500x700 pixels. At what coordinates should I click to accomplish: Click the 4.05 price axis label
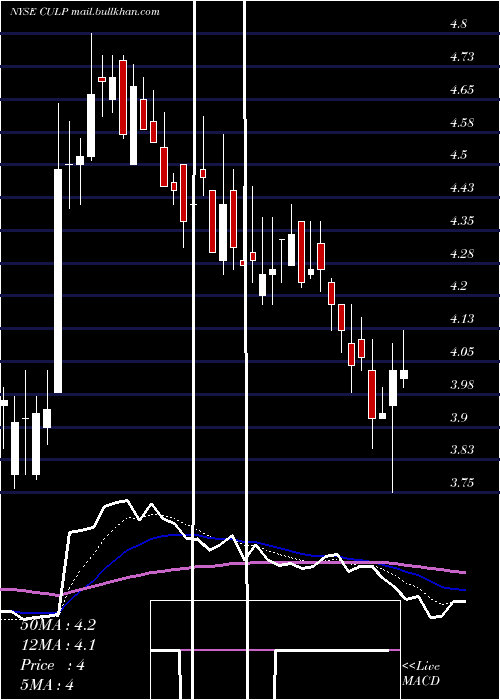[462, 352]
